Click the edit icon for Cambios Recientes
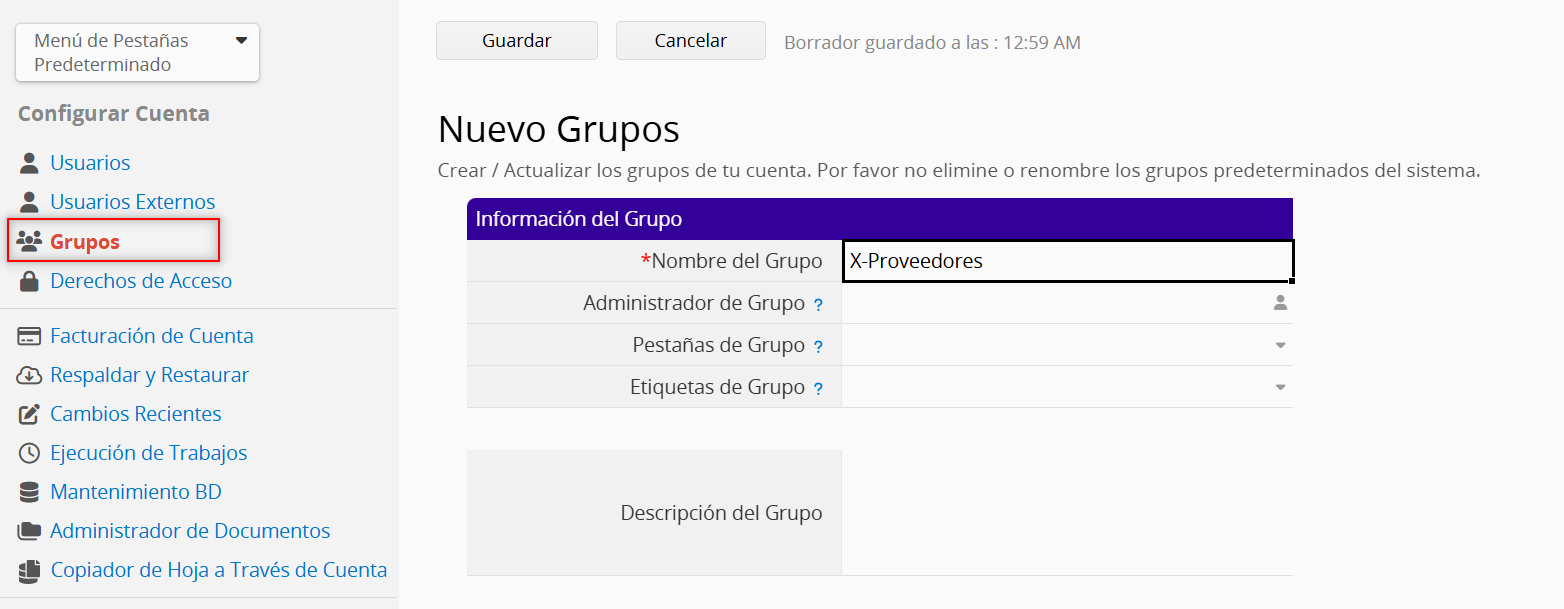This screenshot has height=609, width=1564. tap(30, 414)
